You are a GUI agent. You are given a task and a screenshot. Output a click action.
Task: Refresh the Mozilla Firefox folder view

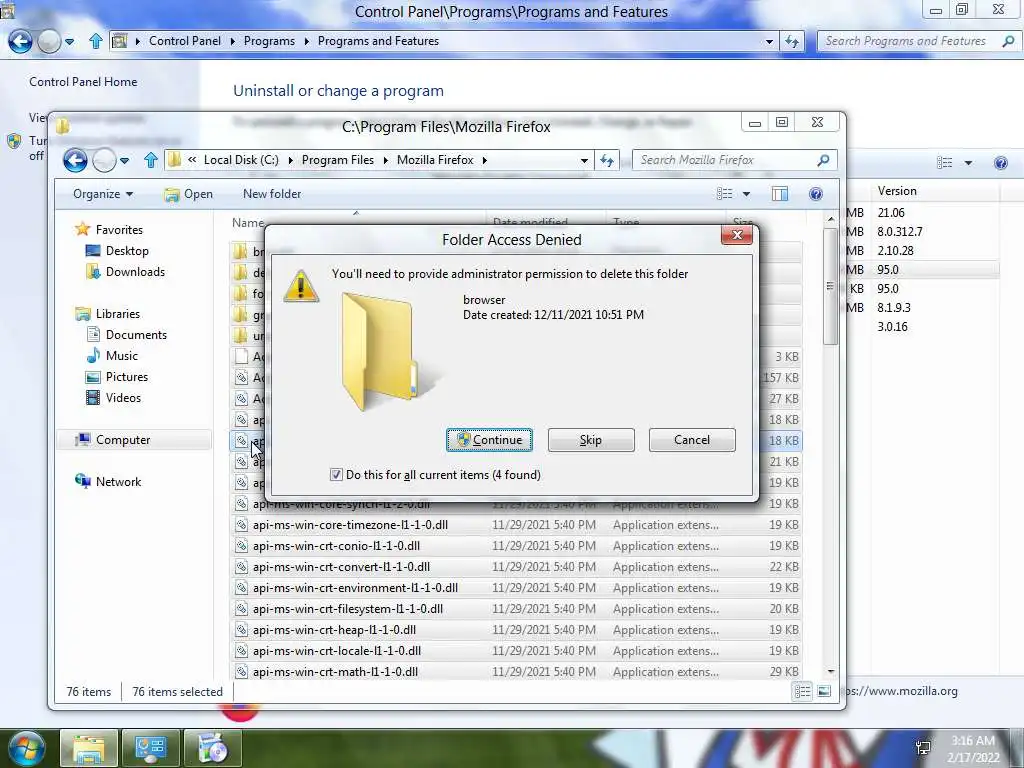tap(607, 160)
